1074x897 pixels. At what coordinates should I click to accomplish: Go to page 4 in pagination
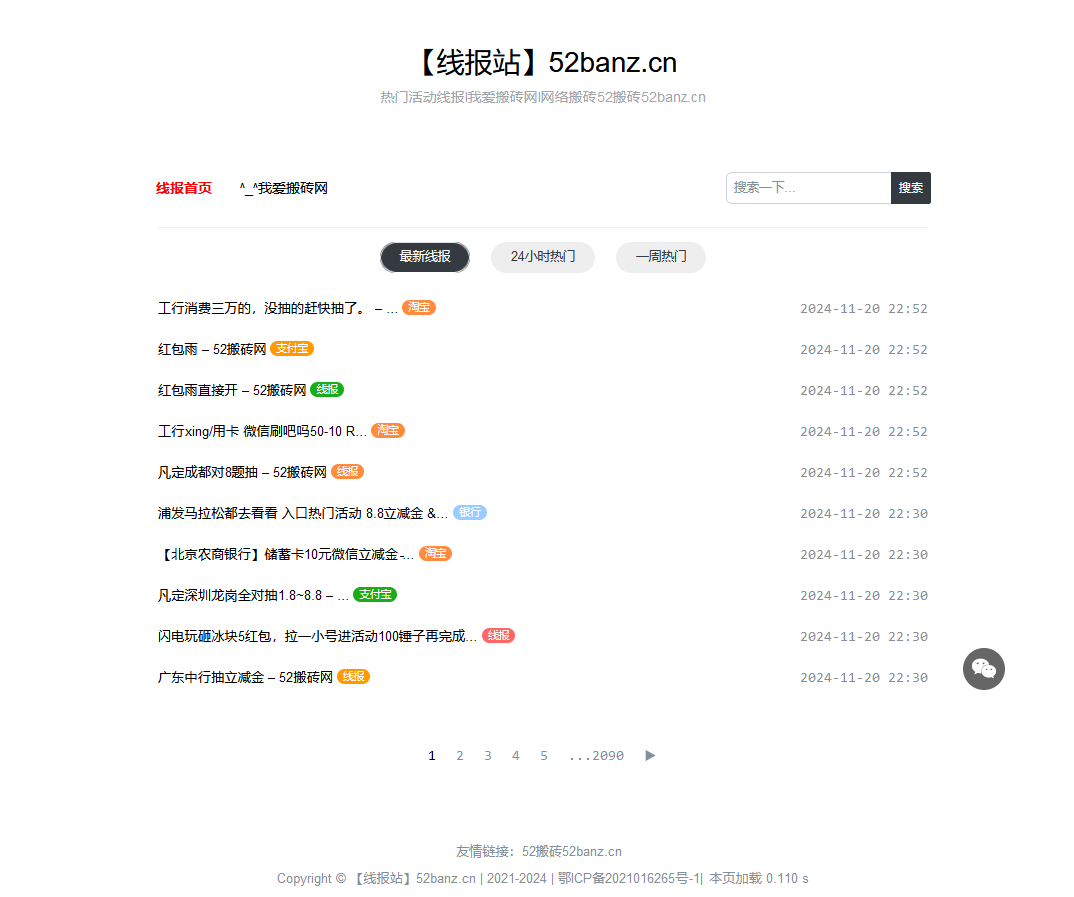coord(516,755)
